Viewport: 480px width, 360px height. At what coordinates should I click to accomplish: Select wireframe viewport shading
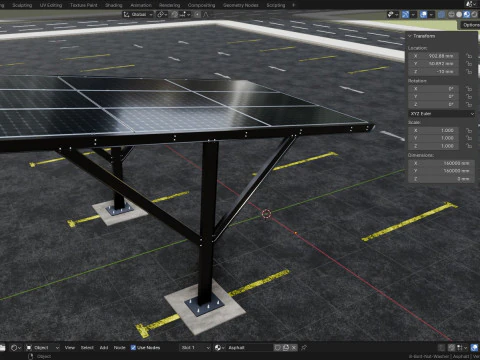pyautogui.click(x=451, y=14)
